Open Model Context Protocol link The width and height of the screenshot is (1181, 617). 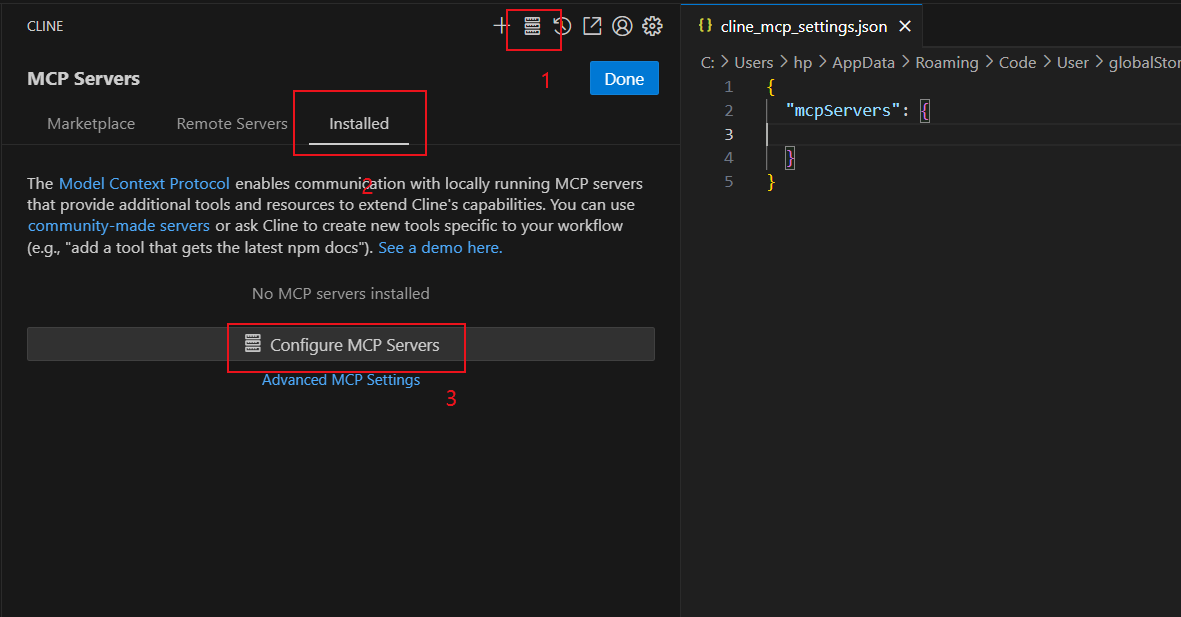coord(144,184)
